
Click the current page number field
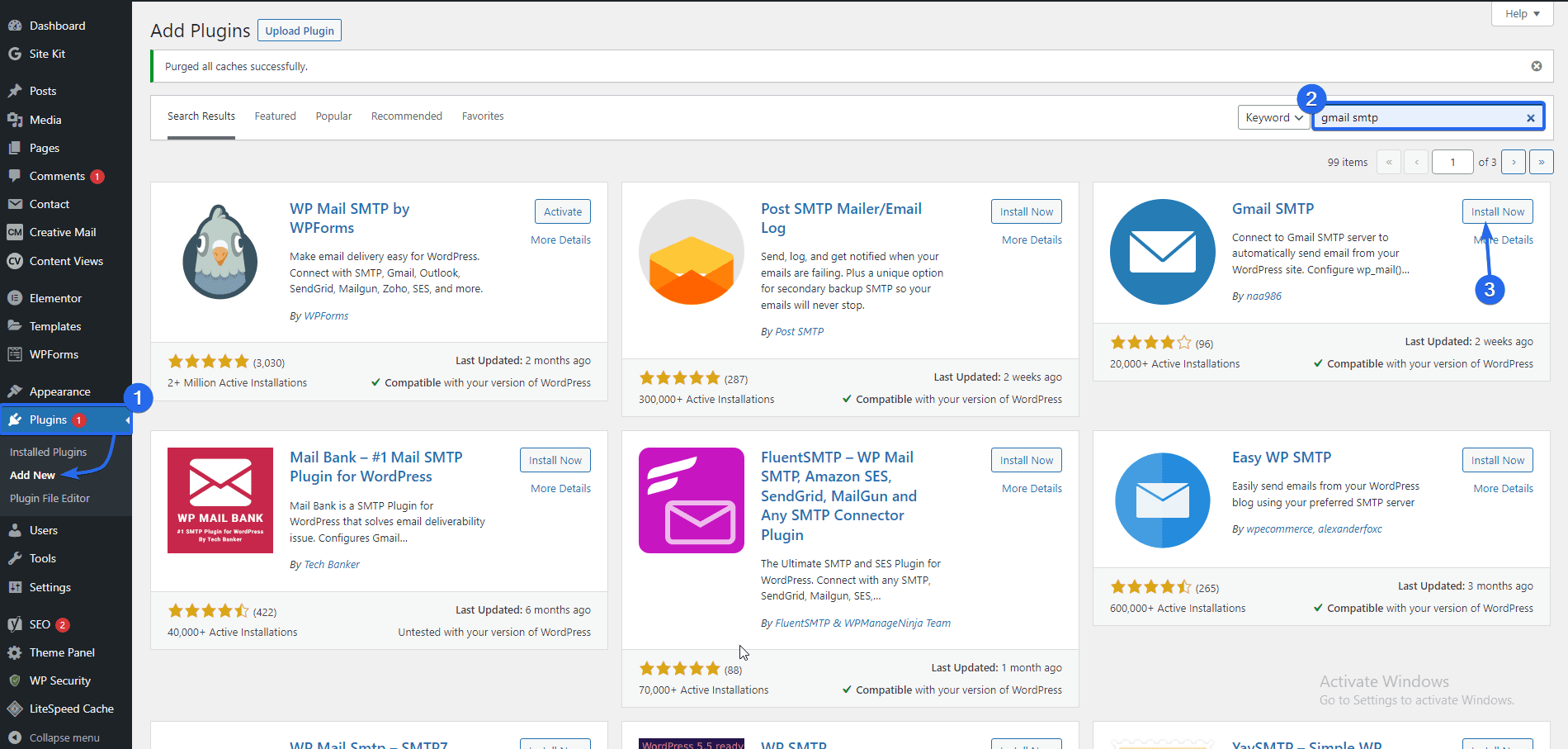point(1452,162)
